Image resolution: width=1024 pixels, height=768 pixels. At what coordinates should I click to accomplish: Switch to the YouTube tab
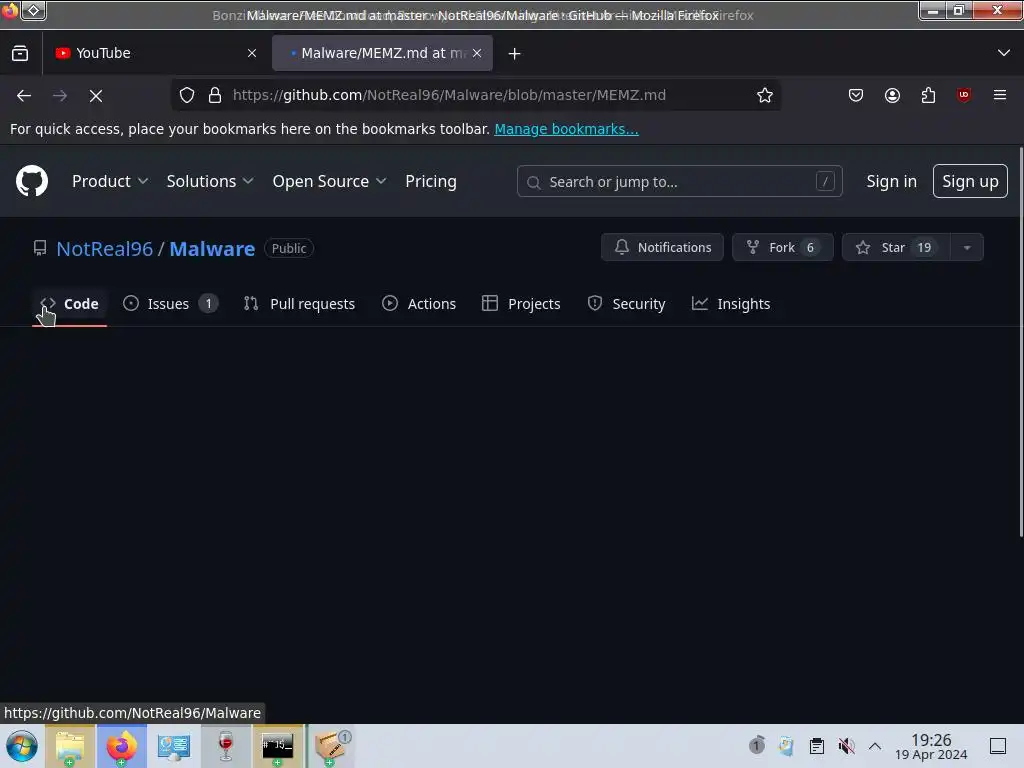click(x=155, y=53)
